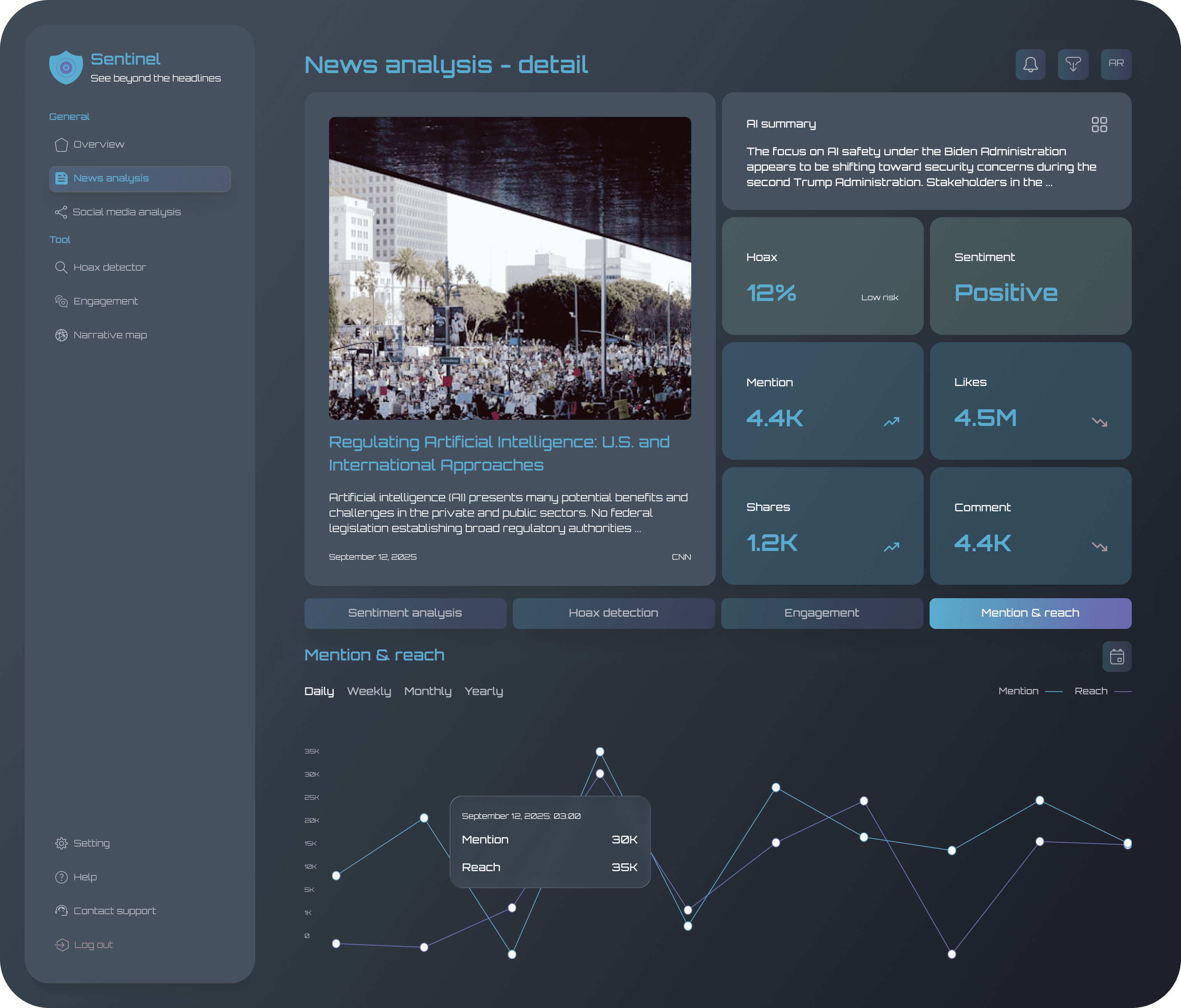The width and height of the screenshot is (1181, 1008).
Task: Click the AI summary grid icon
Action: [x=1099, y=124]
